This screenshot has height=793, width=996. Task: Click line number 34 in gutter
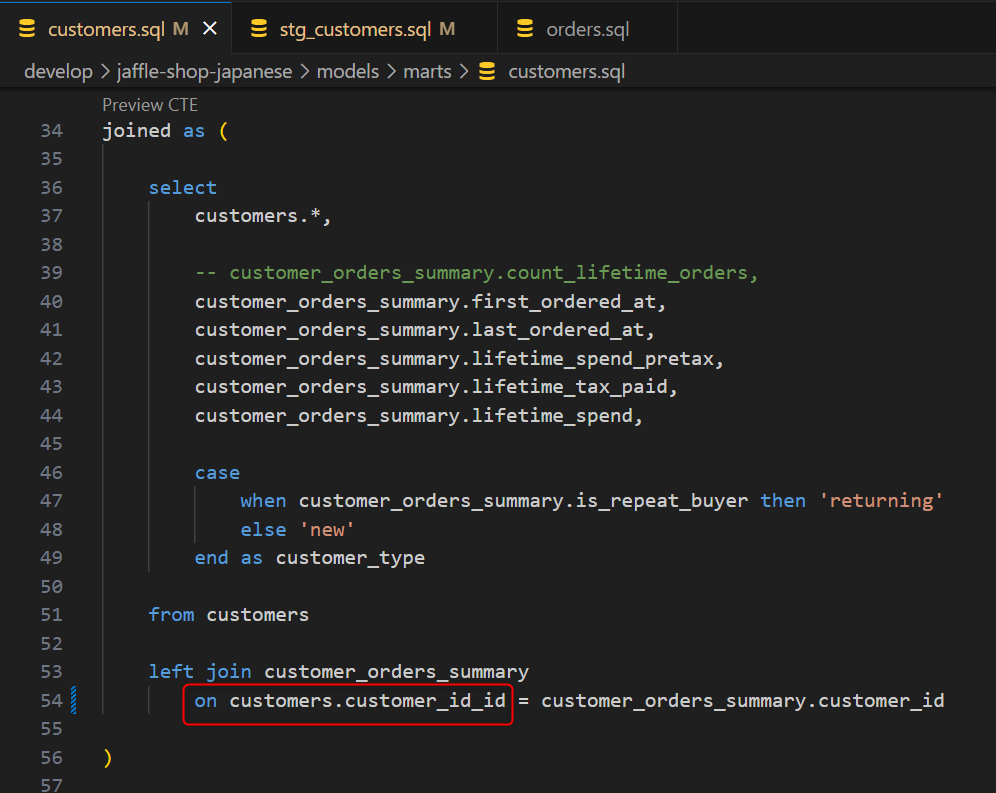click(51, 131)
